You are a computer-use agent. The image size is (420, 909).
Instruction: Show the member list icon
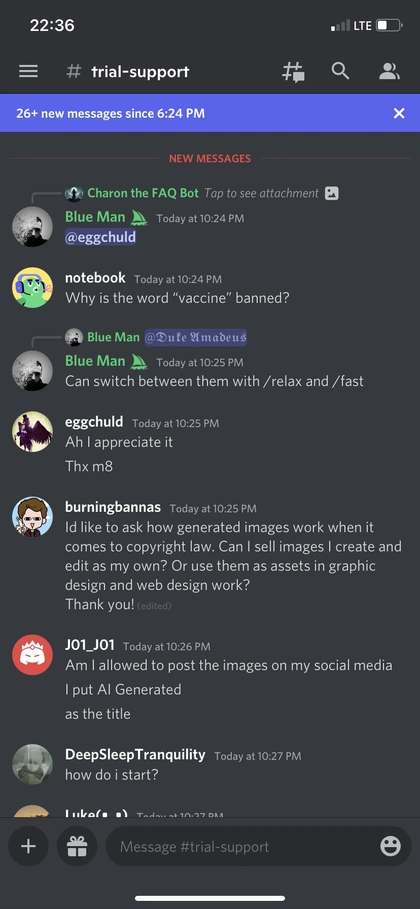click(x=389, y=71)
